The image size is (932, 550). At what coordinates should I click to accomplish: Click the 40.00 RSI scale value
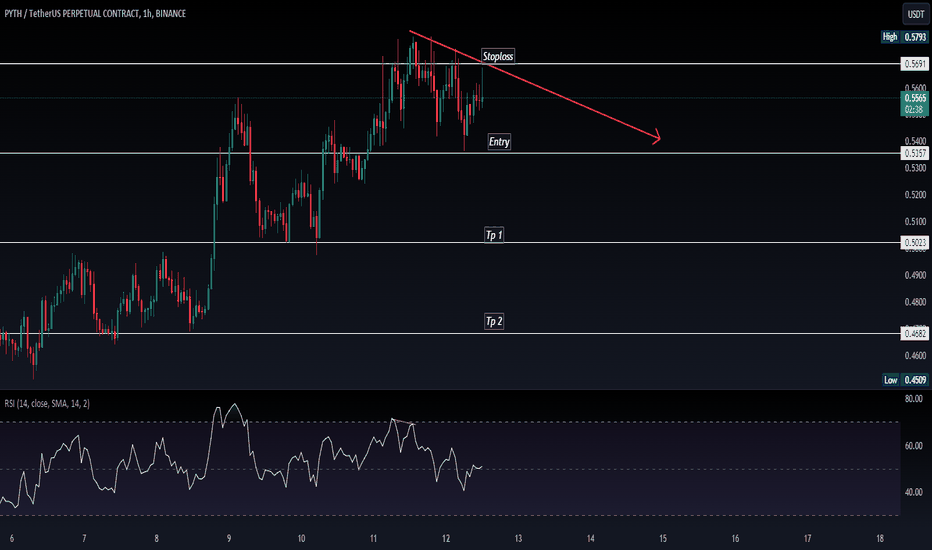click(x=914, y=492)
